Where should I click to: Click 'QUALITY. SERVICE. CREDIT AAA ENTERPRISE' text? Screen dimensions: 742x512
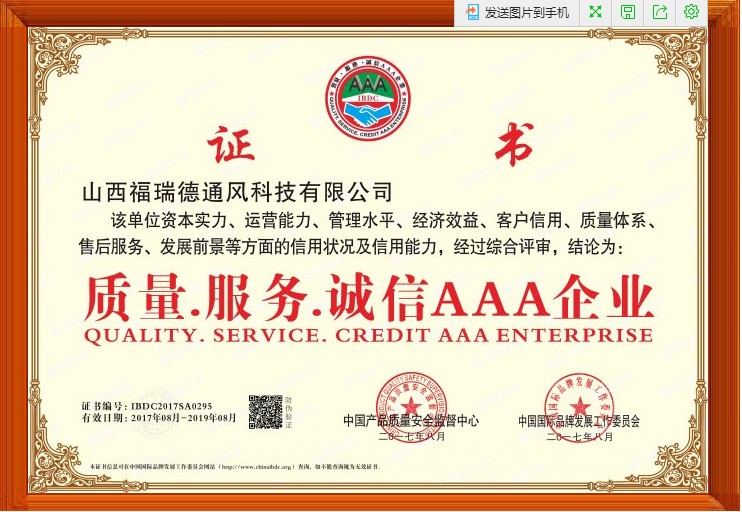coord(369,335)
